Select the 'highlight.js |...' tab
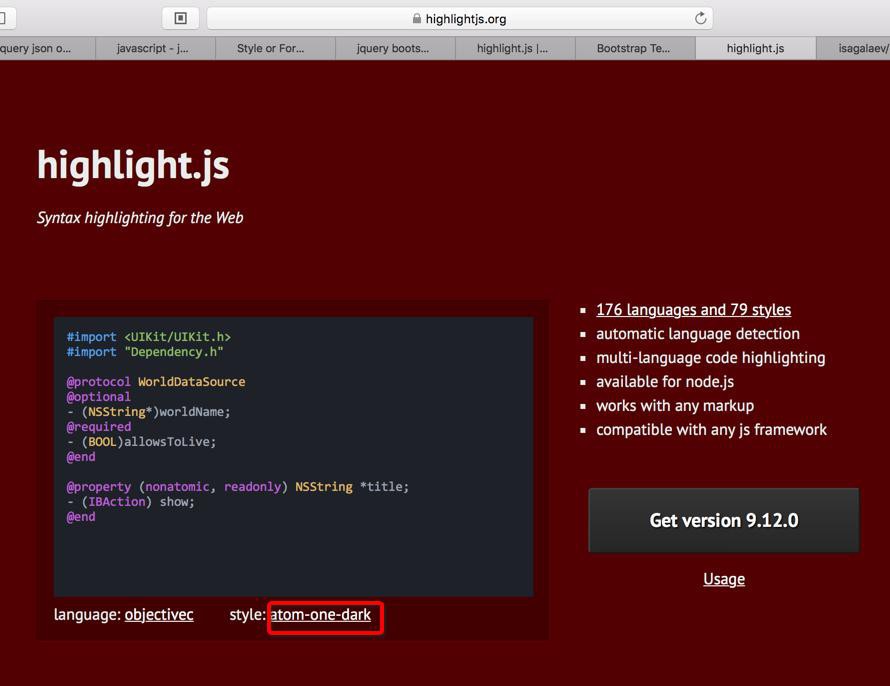Viewport: 890px width, 686px height. coord(515,48)
